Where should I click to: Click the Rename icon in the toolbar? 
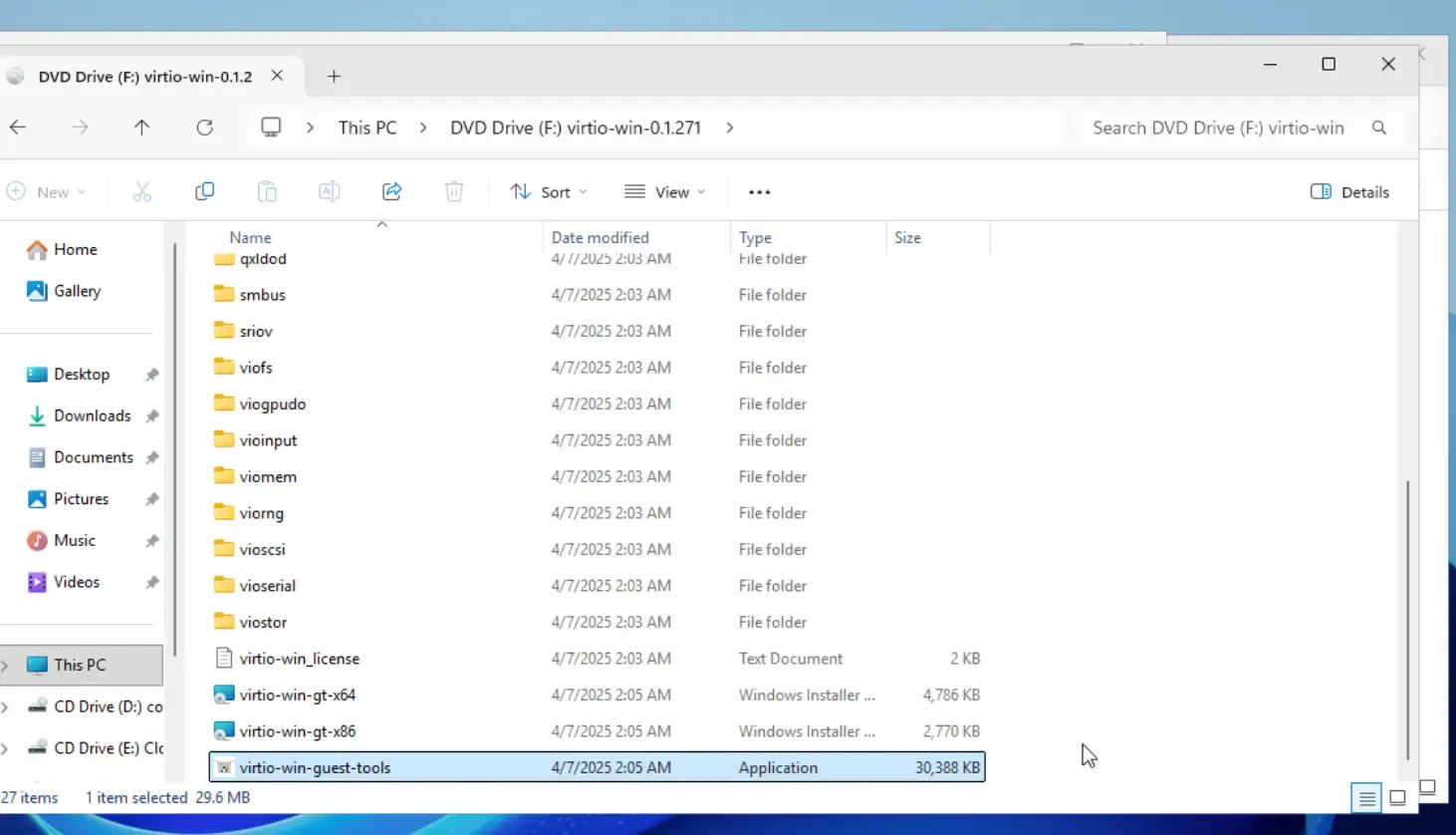tap(329, 191)
